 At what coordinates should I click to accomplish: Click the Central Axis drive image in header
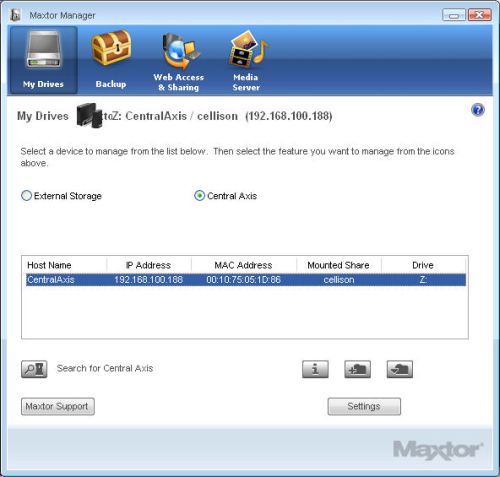89,115
